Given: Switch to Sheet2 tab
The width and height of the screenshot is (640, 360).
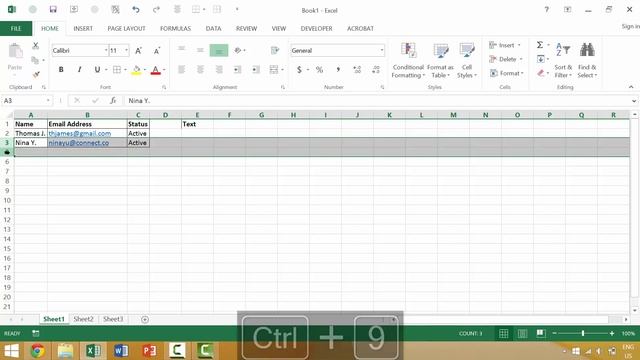Looking at the screenshot, I should pos(83,319).
